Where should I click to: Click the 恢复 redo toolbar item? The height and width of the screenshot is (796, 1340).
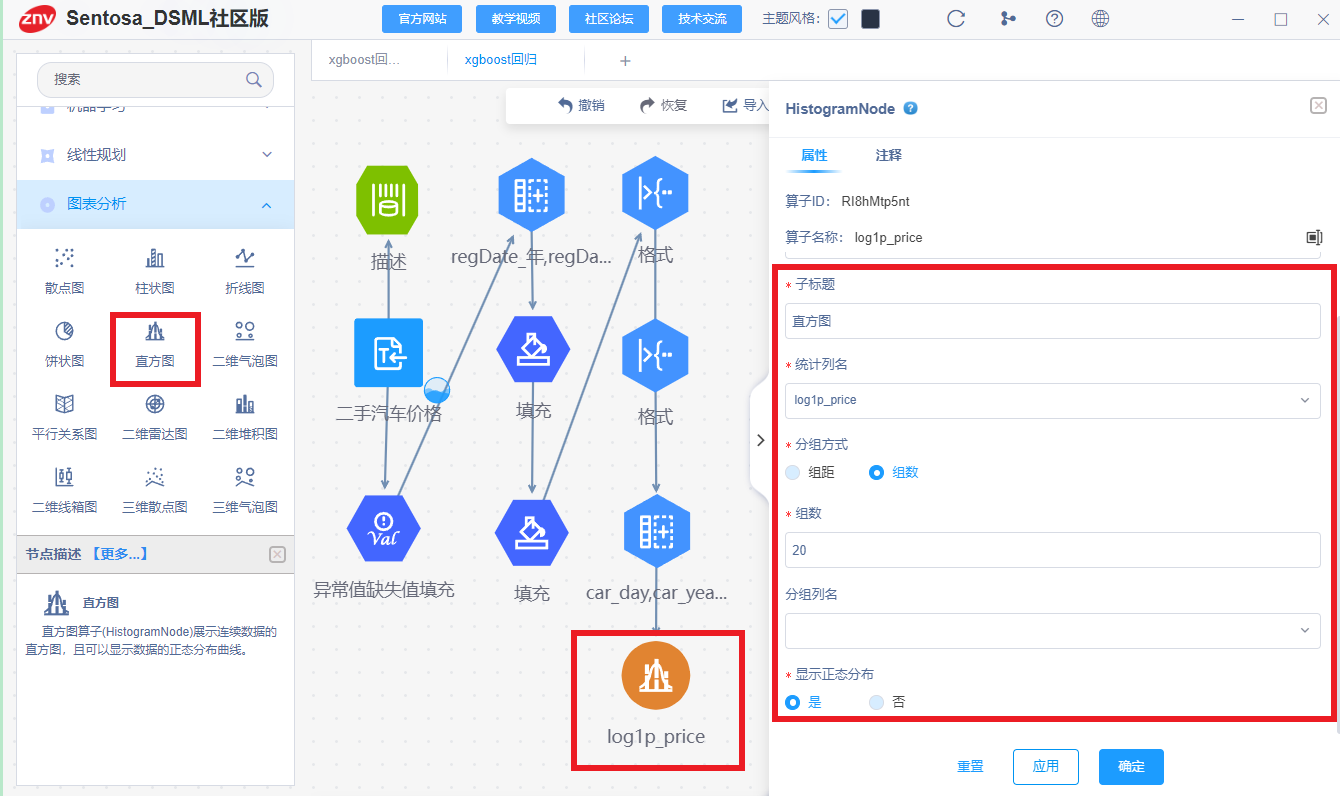click(x=663, y=105)
